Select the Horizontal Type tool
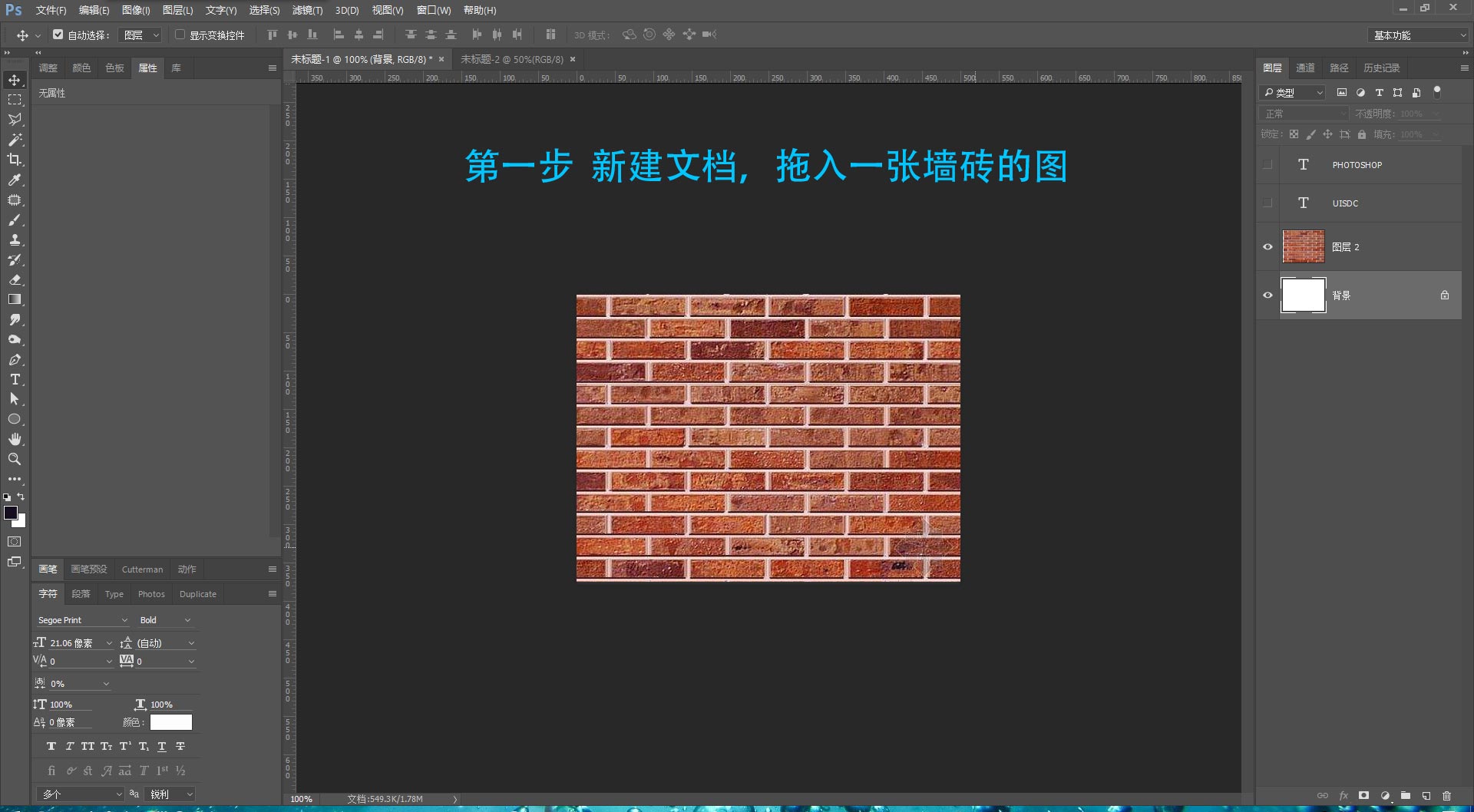This screenshot has height=812, width=1474. tap(15, 379)
